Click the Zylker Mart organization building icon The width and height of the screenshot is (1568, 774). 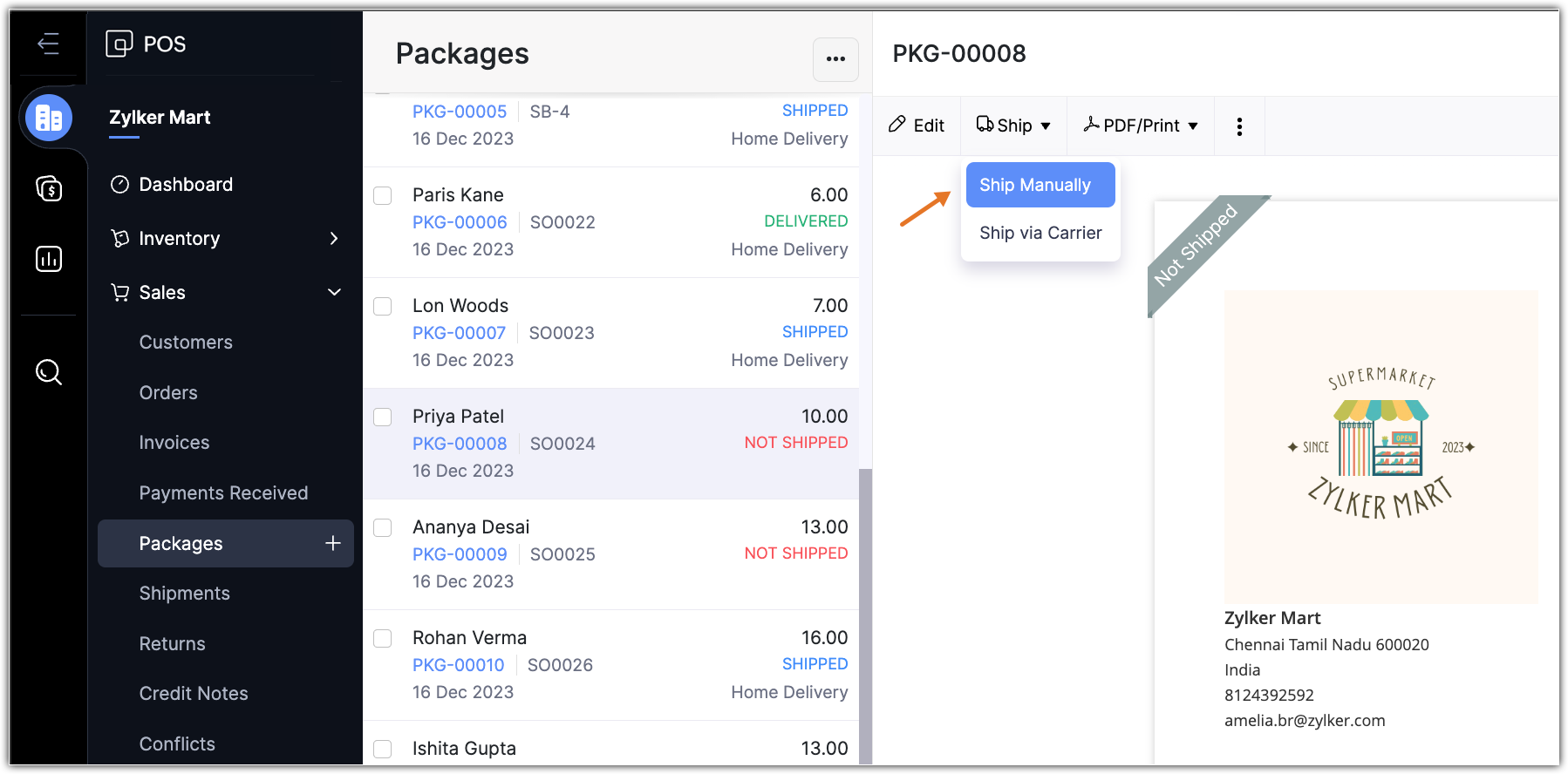(x=49, y=118)
